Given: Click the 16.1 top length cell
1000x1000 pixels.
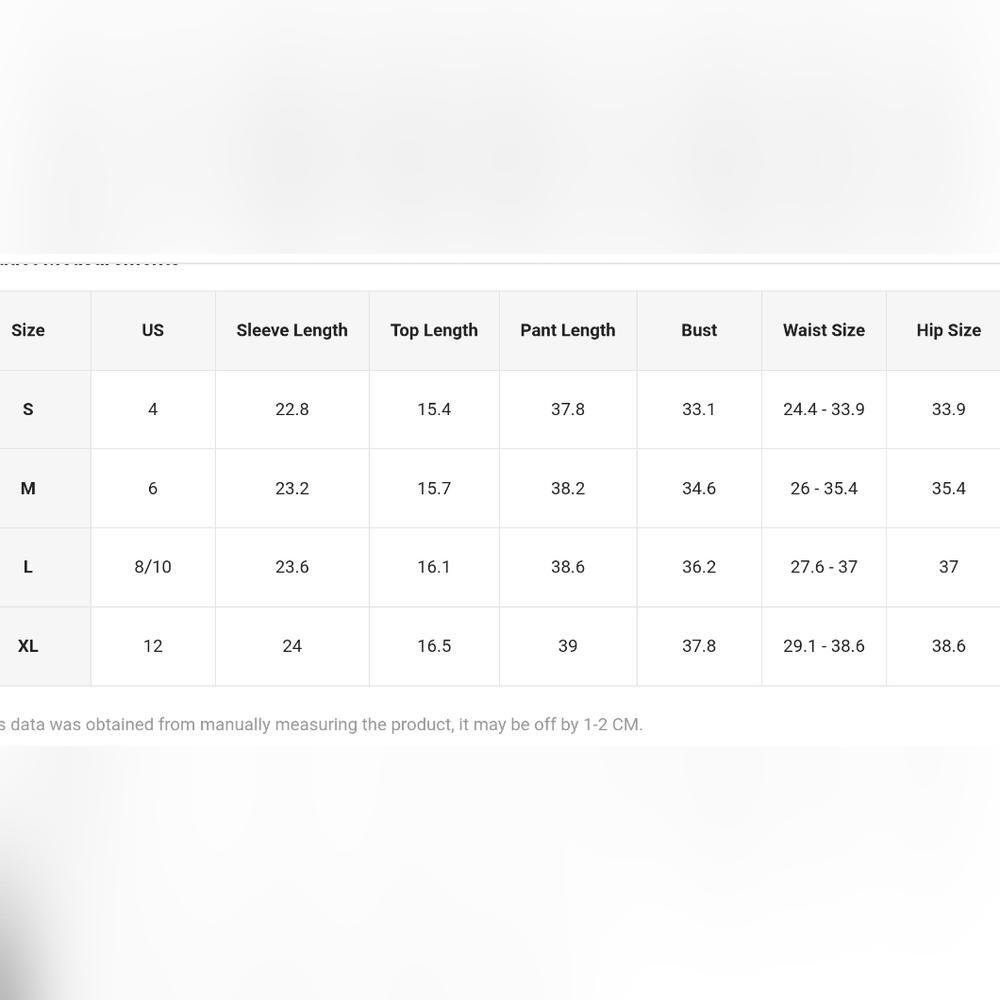Looking at the screenshot, I should 434,567.
